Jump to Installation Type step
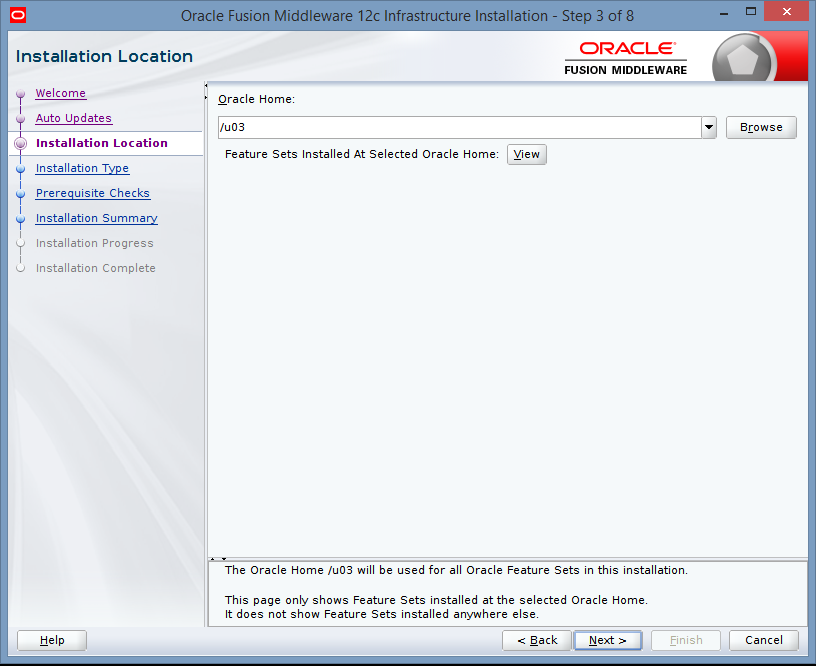816x666 pixels. pyautogui.click(x=82, y=168)
